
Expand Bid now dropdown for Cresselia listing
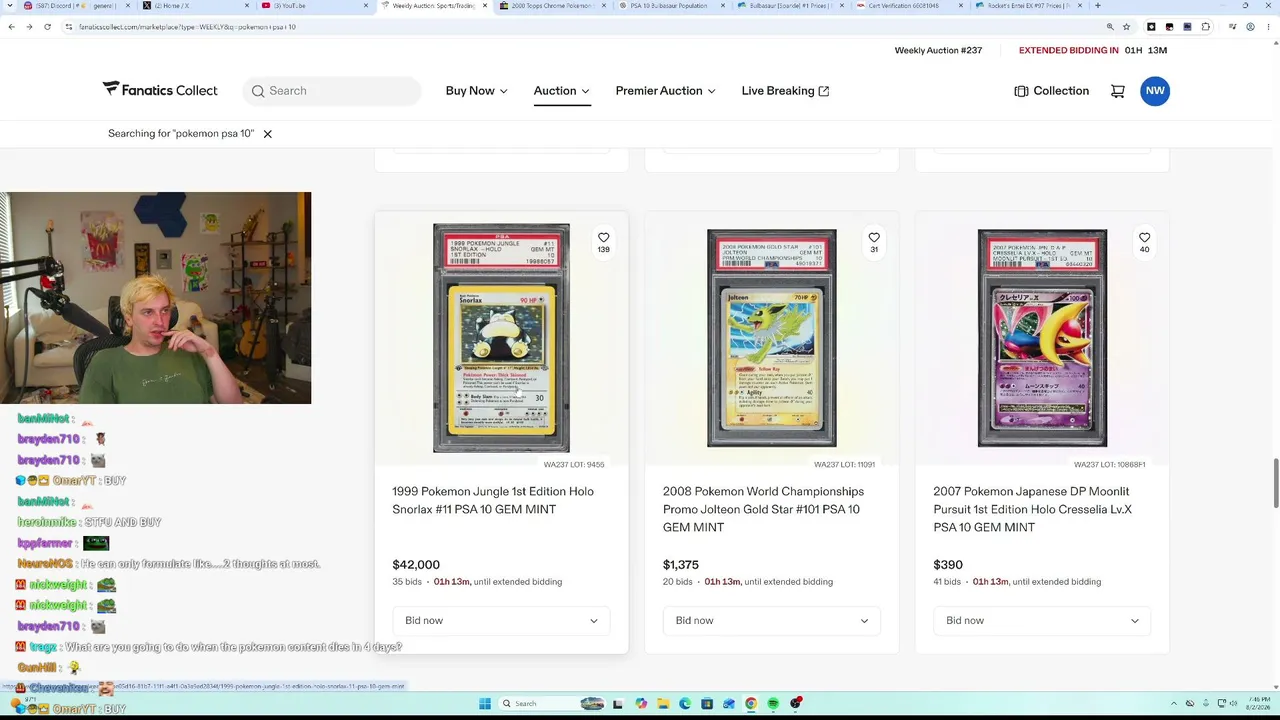click(1042, 621)
